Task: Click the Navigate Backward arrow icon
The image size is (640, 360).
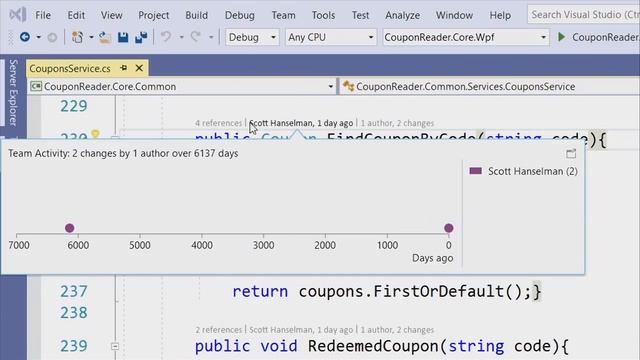Action: pos(25,37)
